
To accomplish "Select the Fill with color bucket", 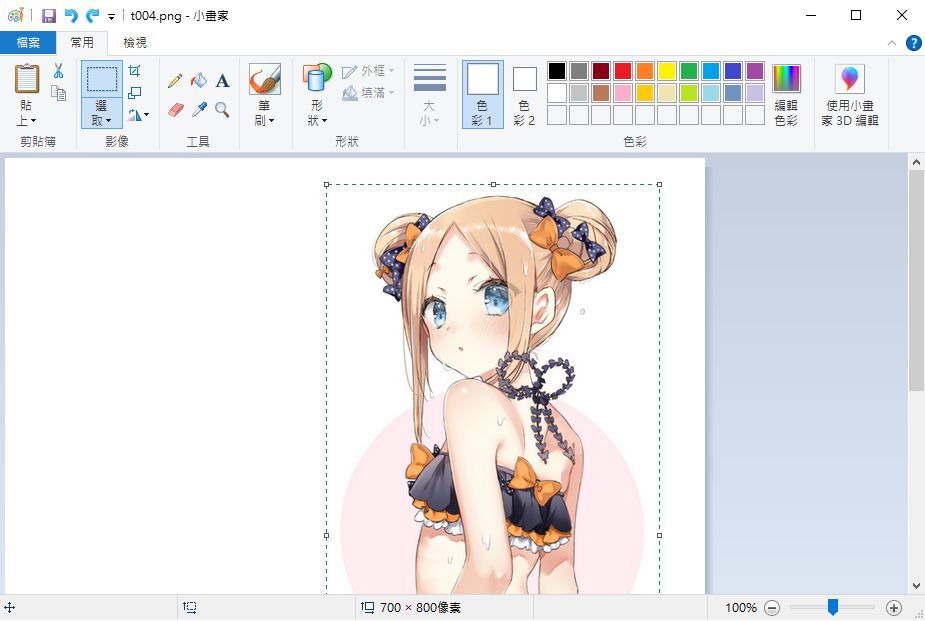I will click(x=199, y=80).
